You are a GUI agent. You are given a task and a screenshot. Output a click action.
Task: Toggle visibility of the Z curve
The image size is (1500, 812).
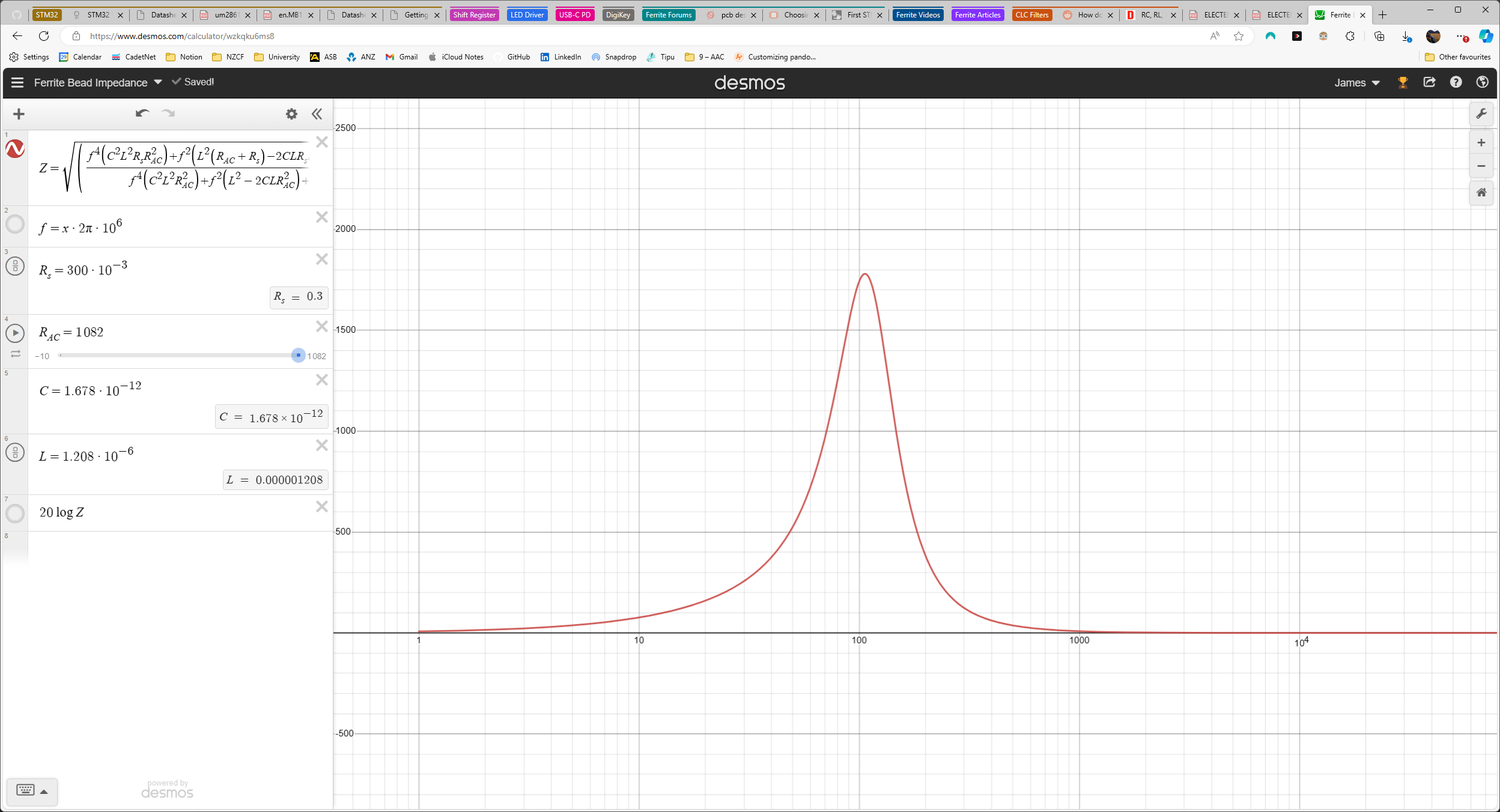pyautogui.click(x=15, y=149)
